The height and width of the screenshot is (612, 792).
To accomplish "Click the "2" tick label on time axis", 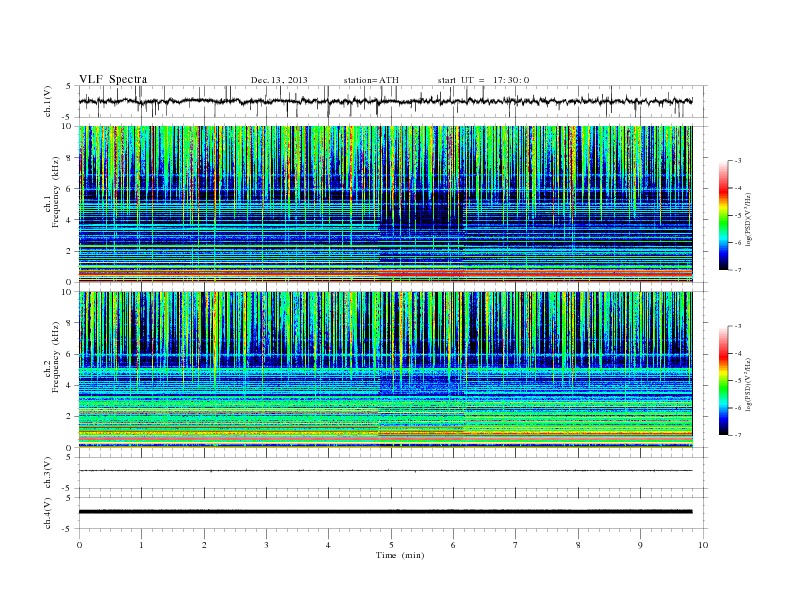I will (204, 545).
